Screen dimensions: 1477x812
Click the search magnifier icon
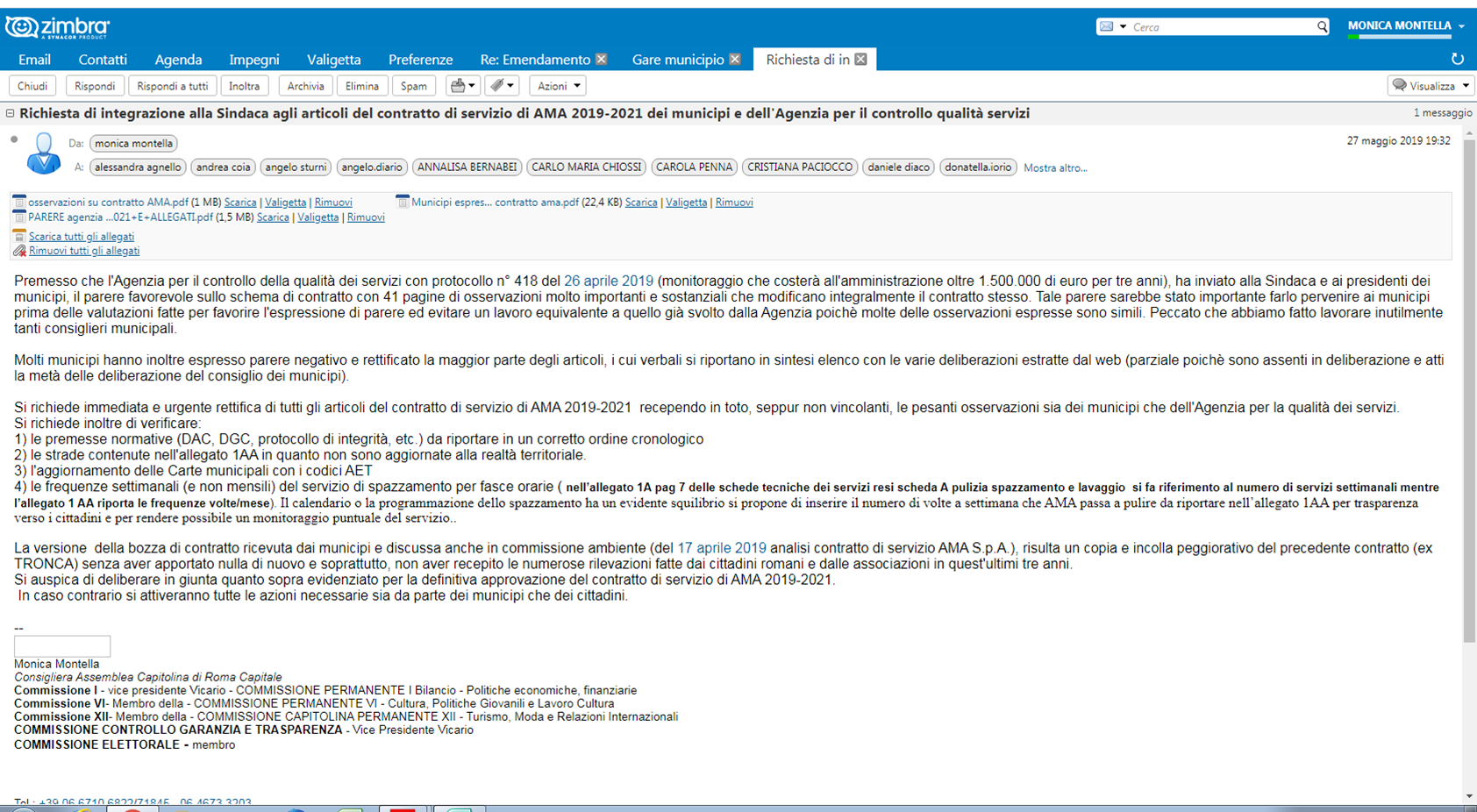1322,27
